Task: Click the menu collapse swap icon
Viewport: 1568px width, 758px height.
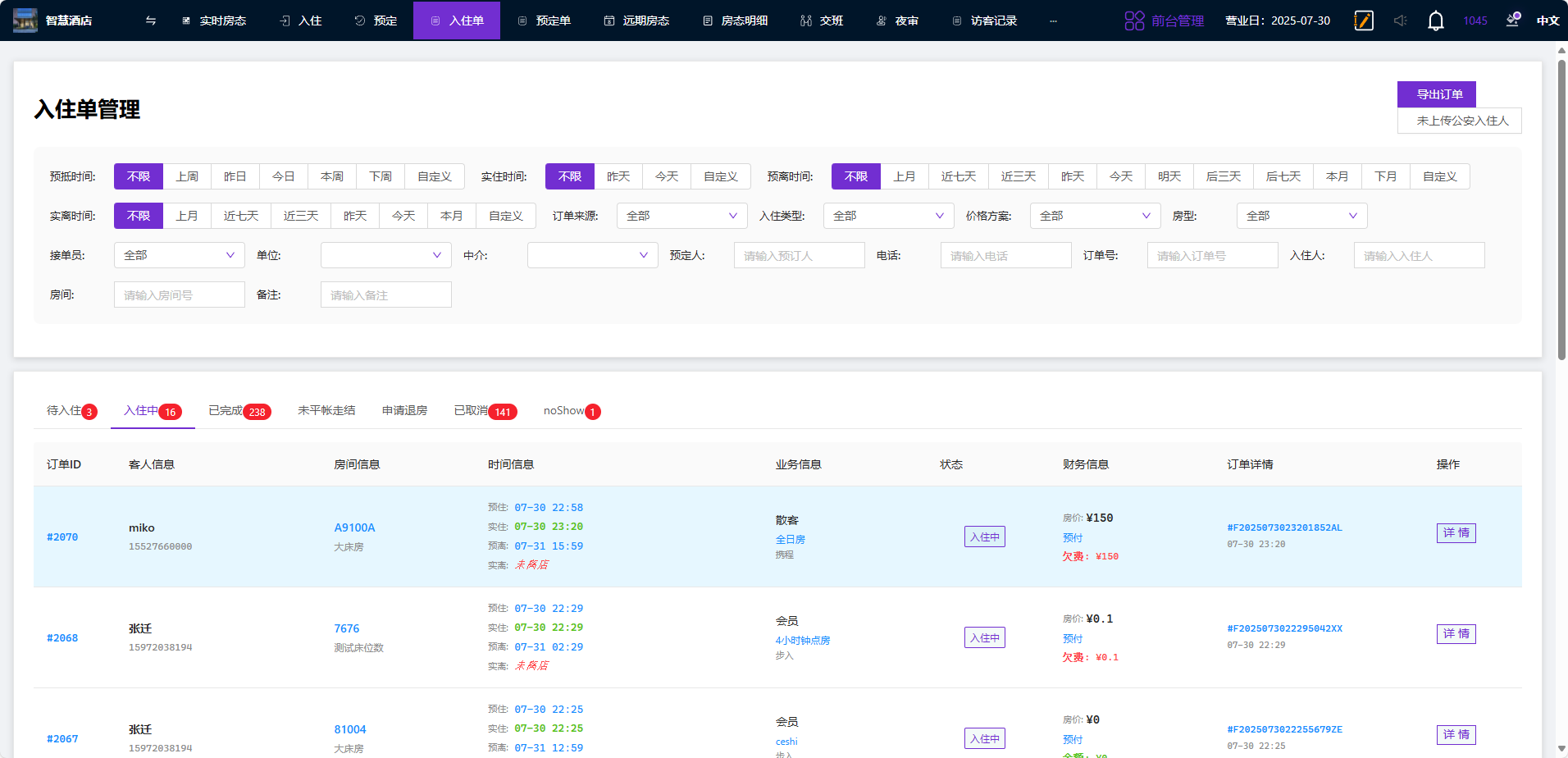Action: click(151, 21)
